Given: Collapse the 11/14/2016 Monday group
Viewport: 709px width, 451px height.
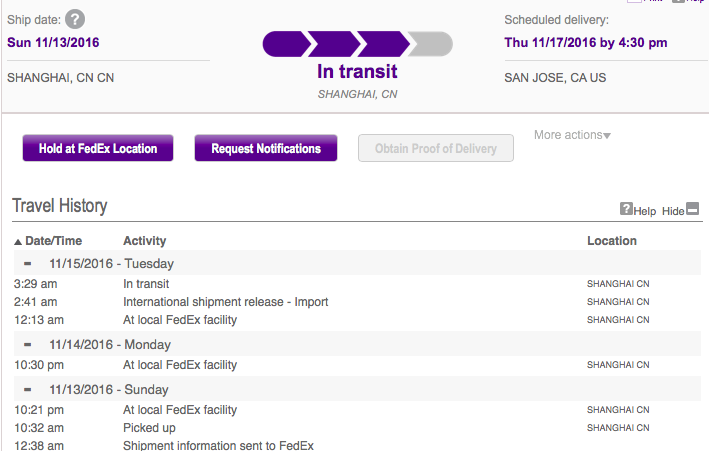Looking at the screenshot, I should (x=28, y=344).
